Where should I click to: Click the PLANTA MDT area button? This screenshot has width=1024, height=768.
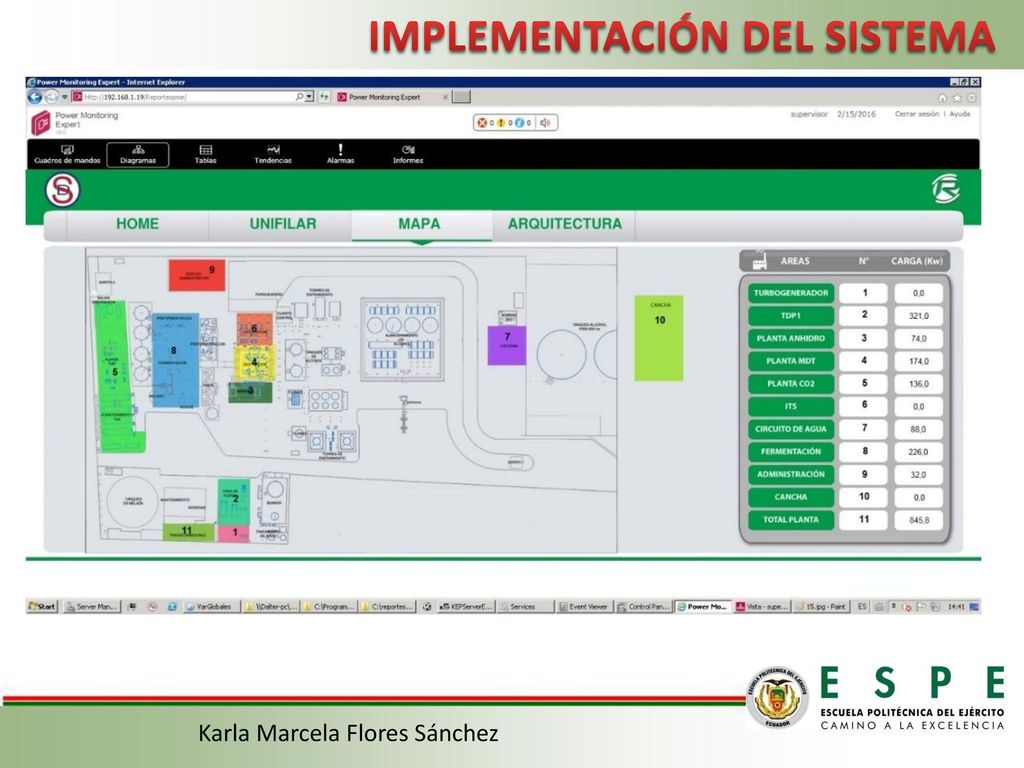click(791, 361)
